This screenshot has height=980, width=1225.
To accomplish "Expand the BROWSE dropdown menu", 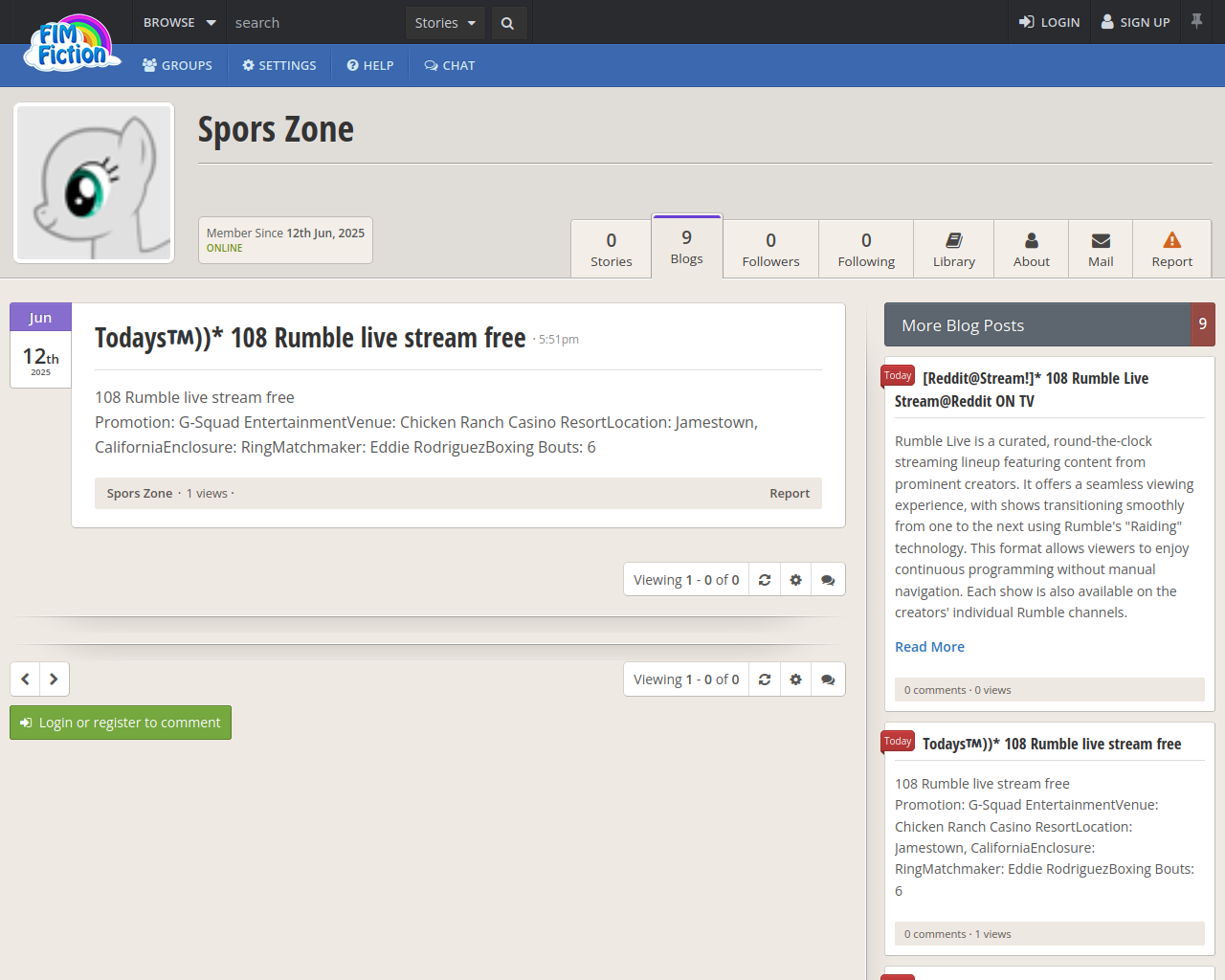I will click(180, 22).
